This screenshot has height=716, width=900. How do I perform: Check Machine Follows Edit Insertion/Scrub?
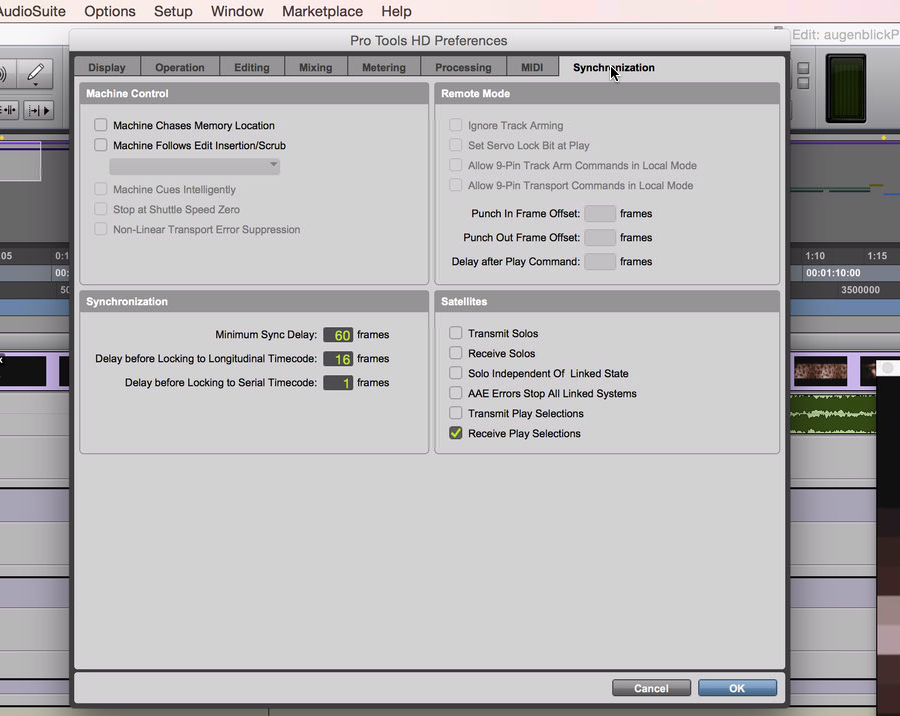click(101, 146)
